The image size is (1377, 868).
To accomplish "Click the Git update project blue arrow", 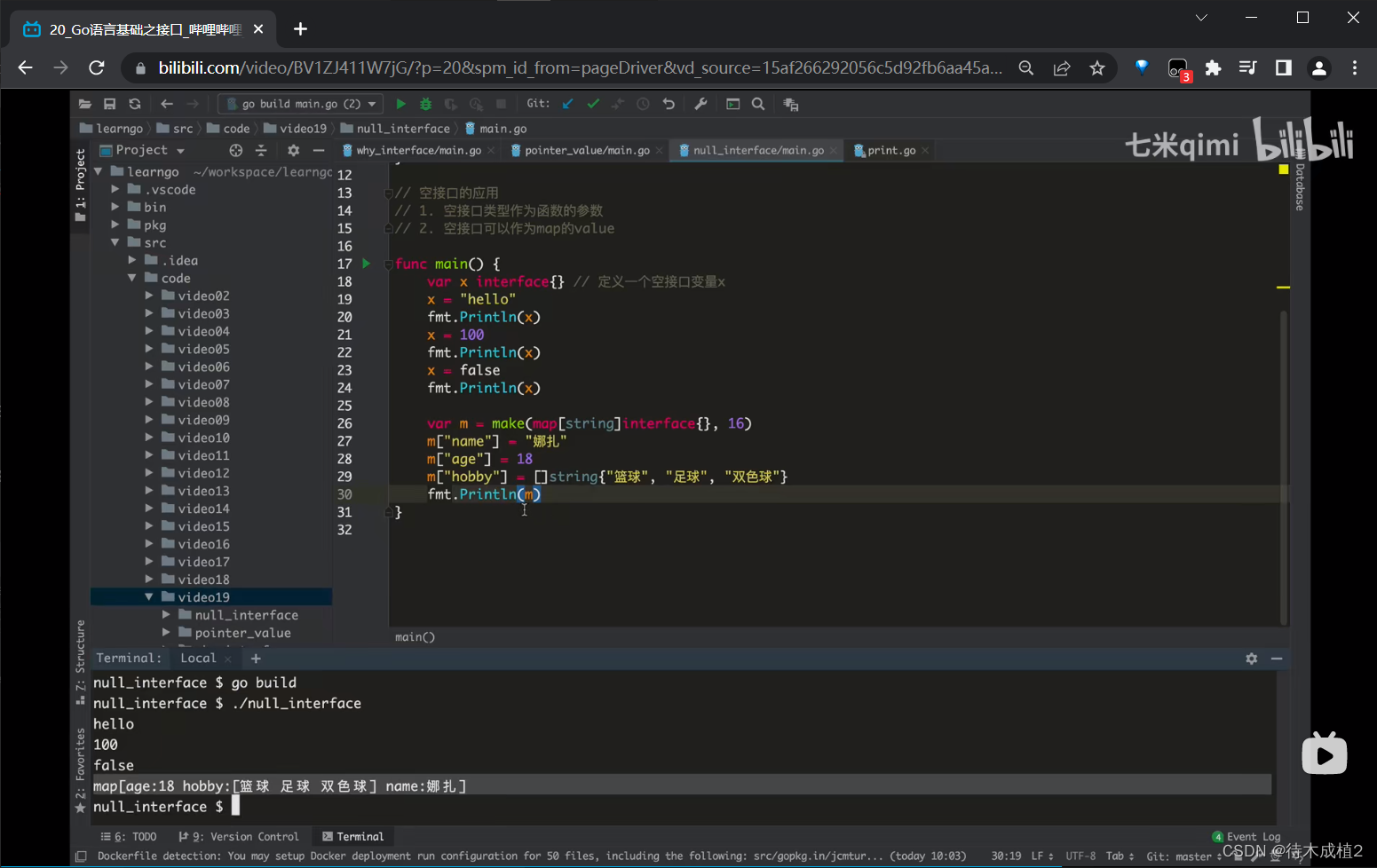I will coord(568,104).
